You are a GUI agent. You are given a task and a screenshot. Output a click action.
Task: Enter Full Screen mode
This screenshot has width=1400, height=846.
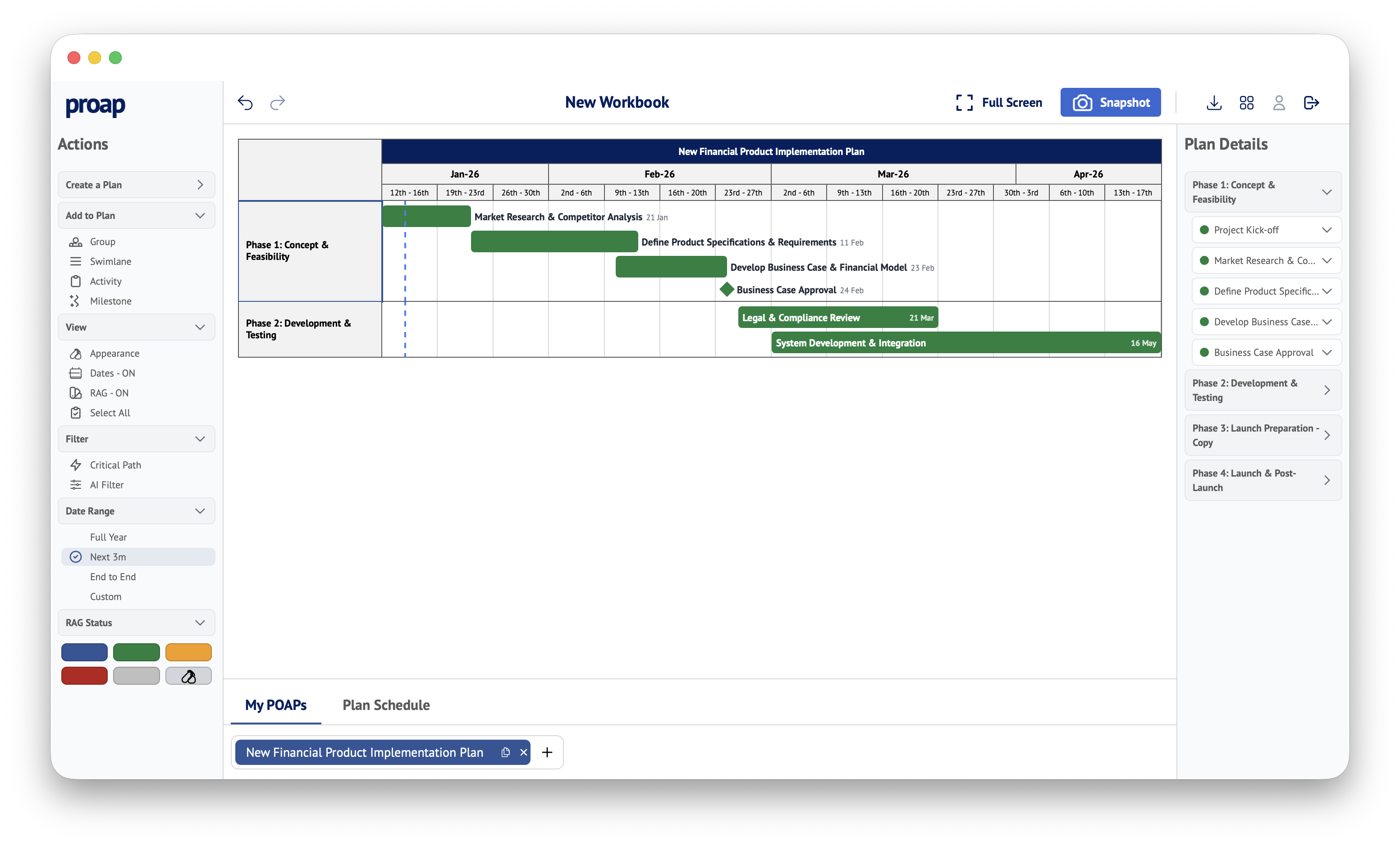(x=999, y=102)
